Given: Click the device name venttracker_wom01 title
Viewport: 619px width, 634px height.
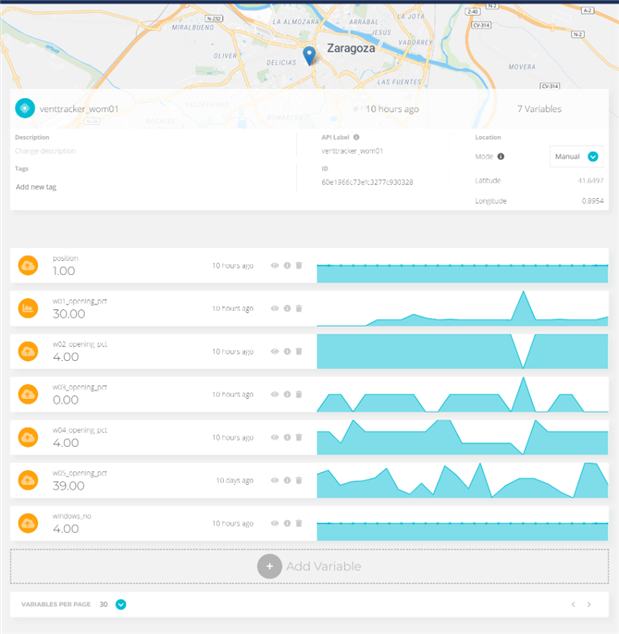Looking at the screenshot, I should click(79, 109).
